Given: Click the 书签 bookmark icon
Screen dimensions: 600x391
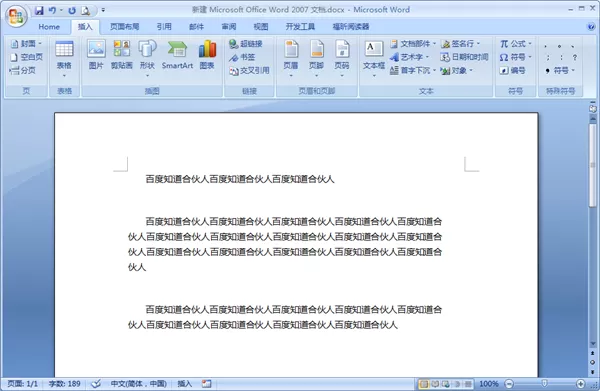Looking at the screenshot, I should click(242, 57).
